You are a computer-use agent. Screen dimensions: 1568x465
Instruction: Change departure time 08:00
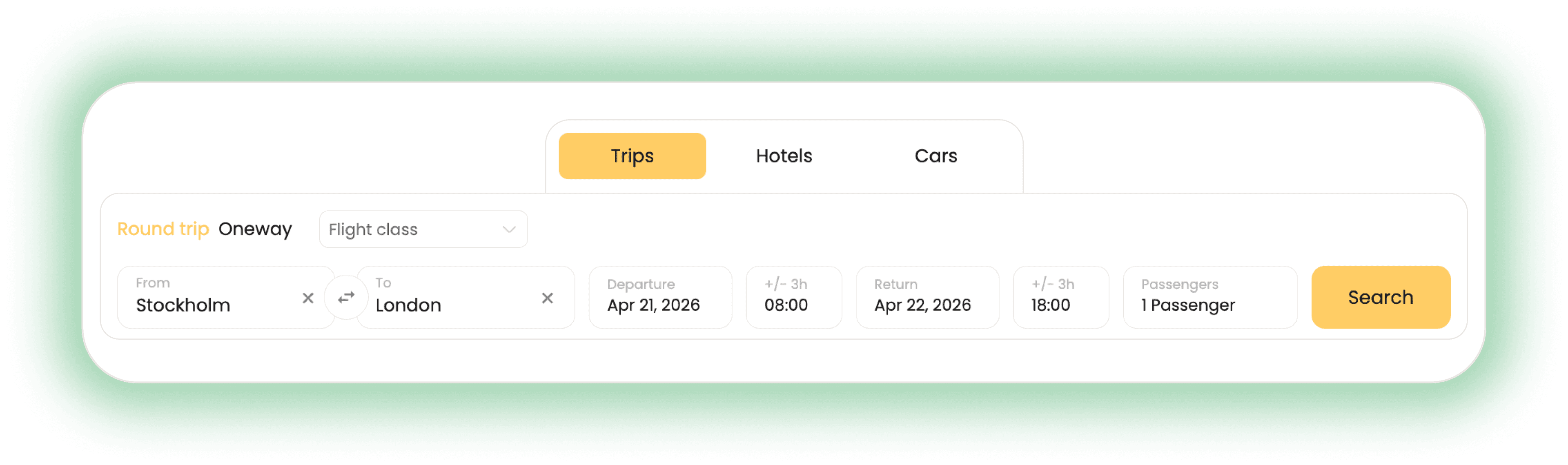click(793, 297)
